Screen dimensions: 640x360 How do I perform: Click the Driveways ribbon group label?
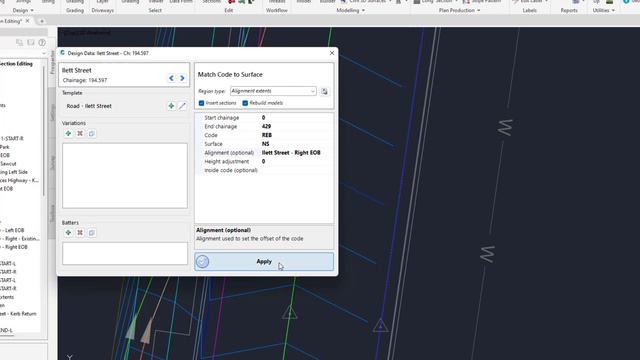point(102,10)
